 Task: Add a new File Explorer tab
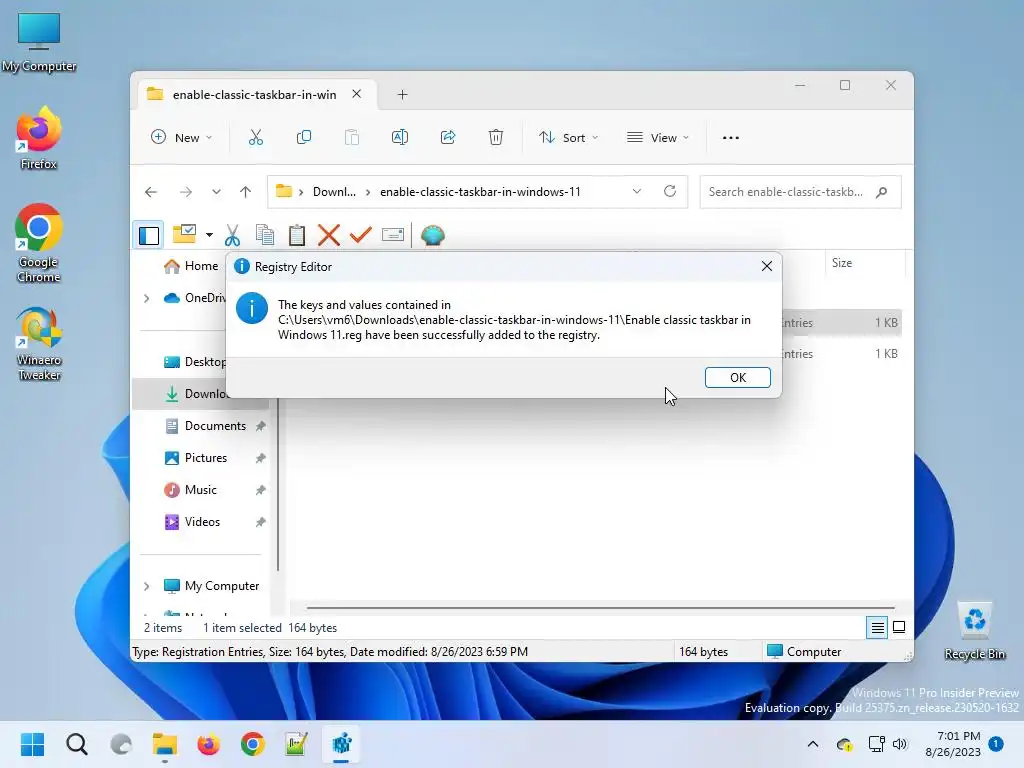point(402,95)
